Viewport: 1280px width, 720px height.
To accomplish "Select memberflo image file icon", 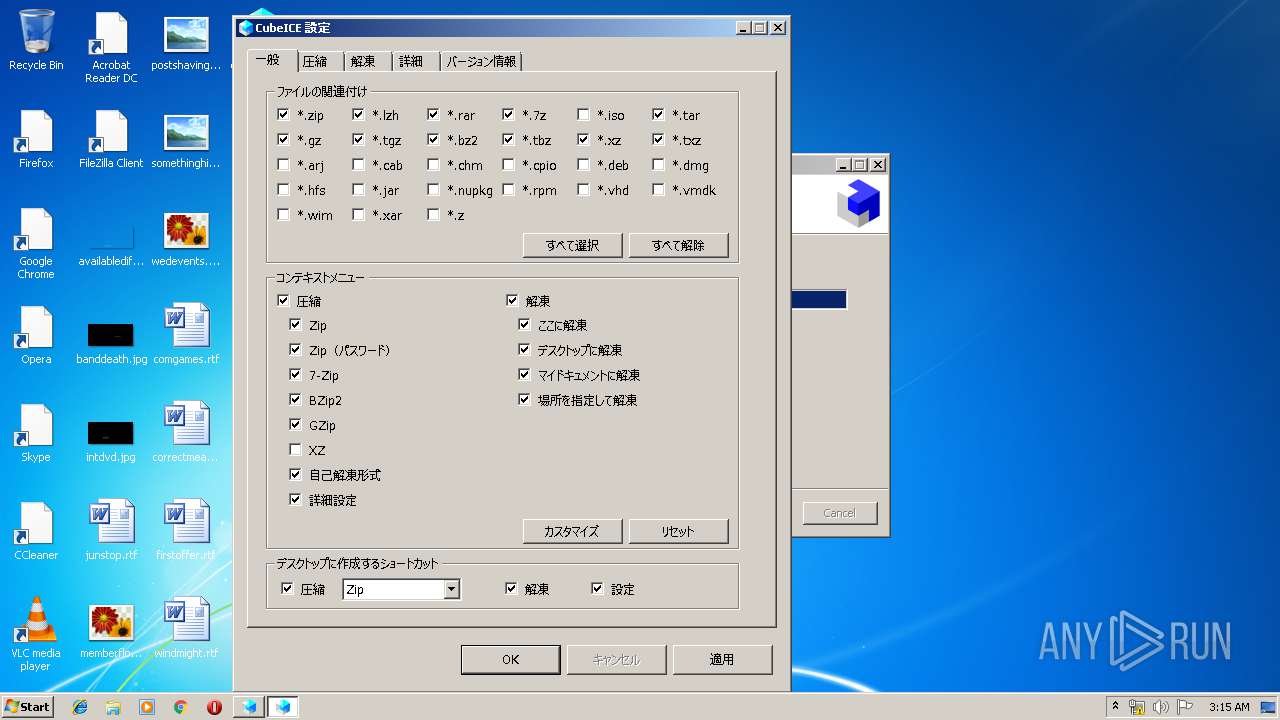I will [111, 631].
